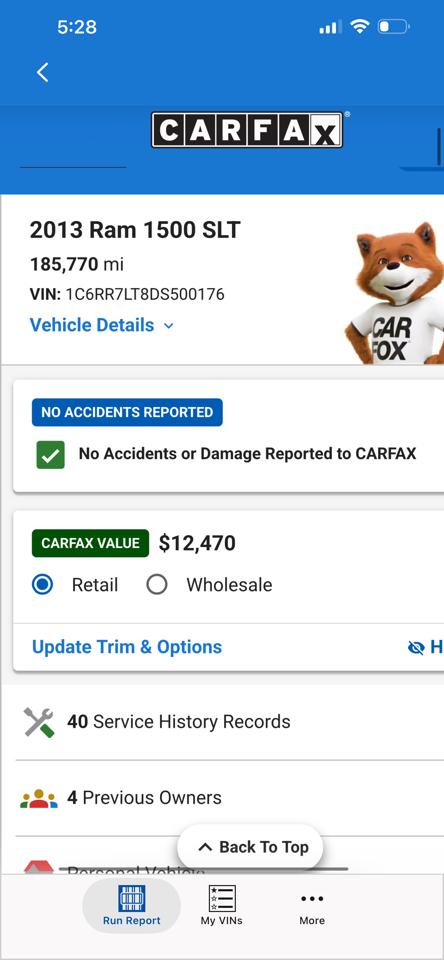The height and width of the screenshot is (960, 444).
Task: Open the My VINs list icon
Action: [222, 898]
